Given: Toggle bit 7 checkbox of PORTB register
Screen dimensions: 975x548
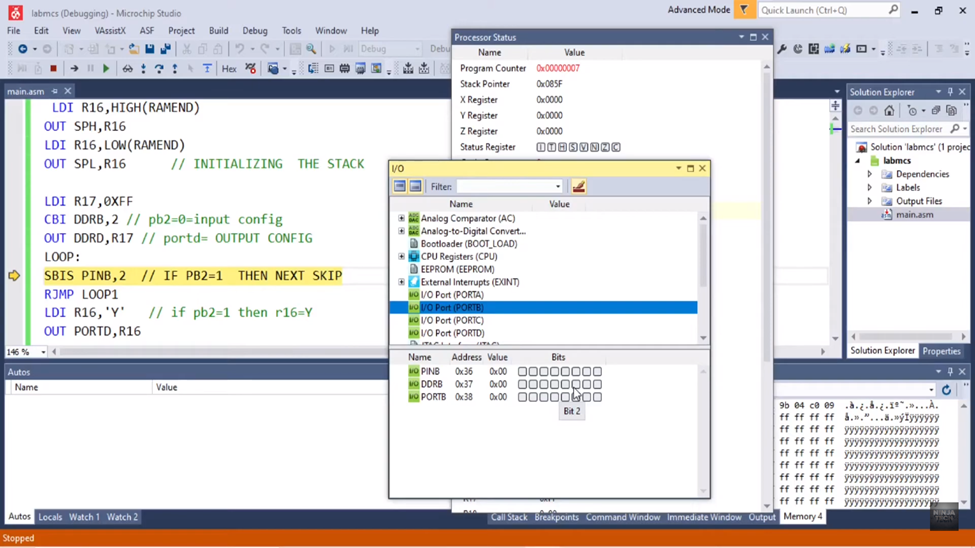Looking at the screenshot, I should [522, 397].
